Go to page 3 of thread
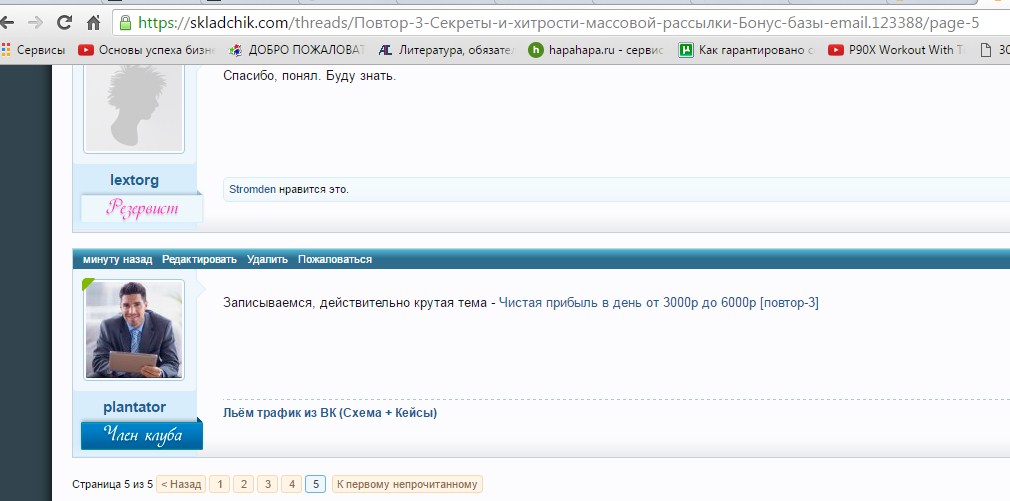The image size is (1010, 501). [x=267, y=484]
